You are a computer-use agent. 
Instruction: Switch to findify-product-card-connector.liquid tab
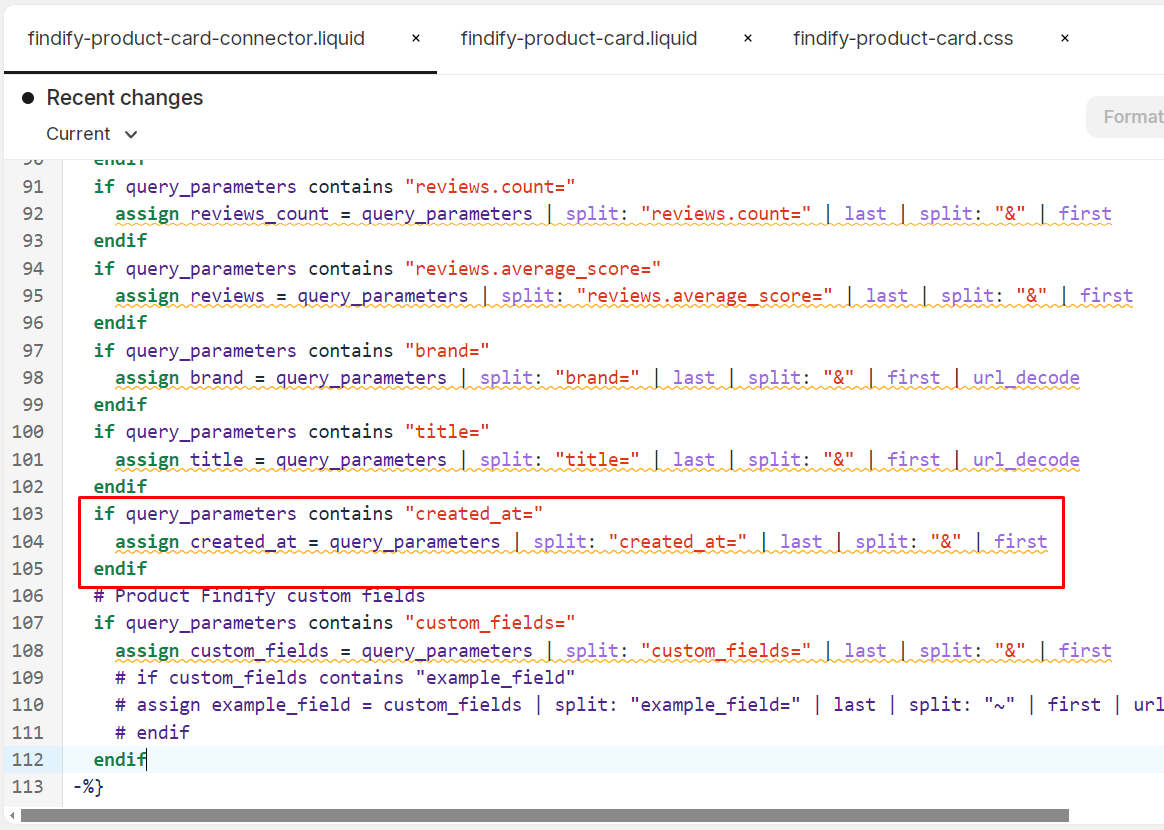[196, 39]
